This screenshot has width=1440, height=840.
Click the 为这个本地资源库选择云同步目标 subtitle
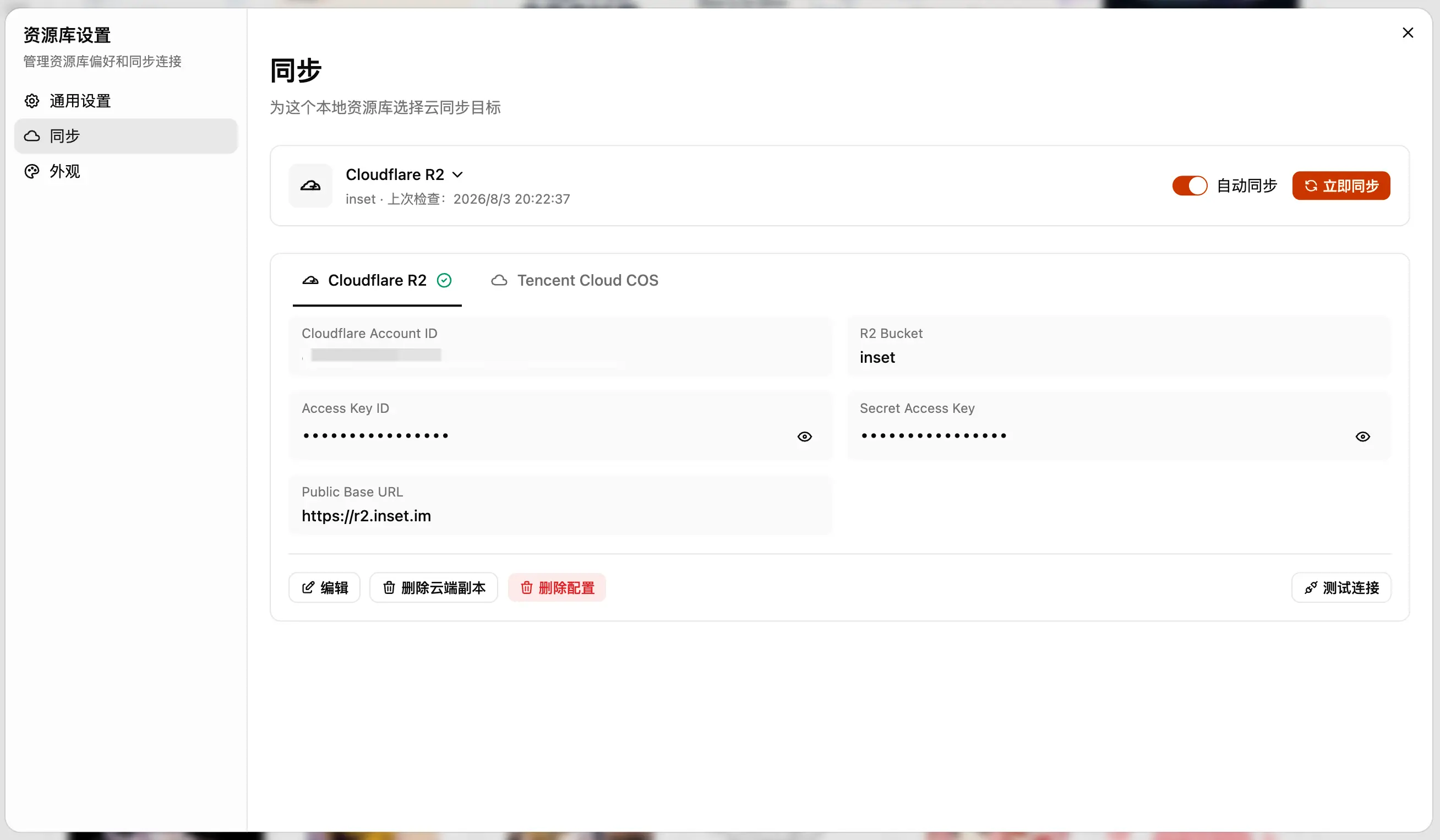[385, 107]
